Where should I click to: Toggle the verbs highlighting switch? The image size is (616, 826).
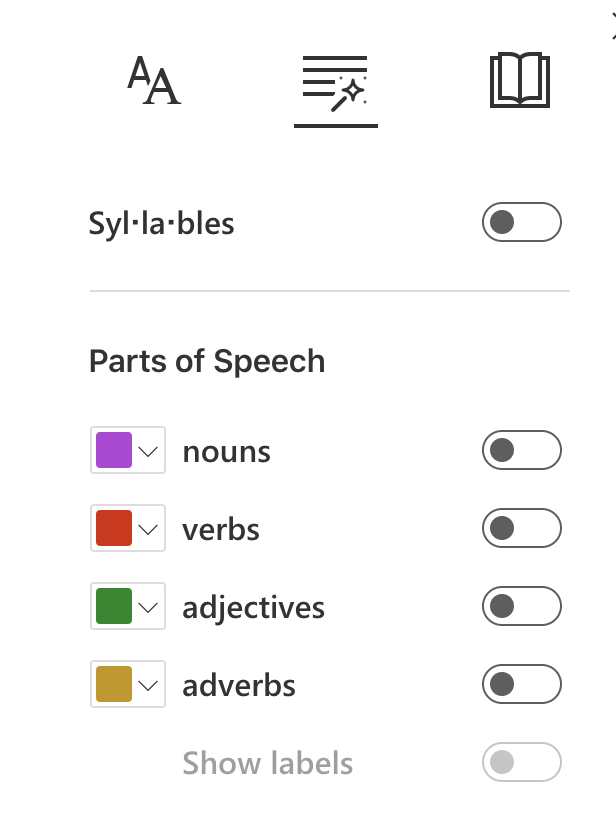click(521, 528)
